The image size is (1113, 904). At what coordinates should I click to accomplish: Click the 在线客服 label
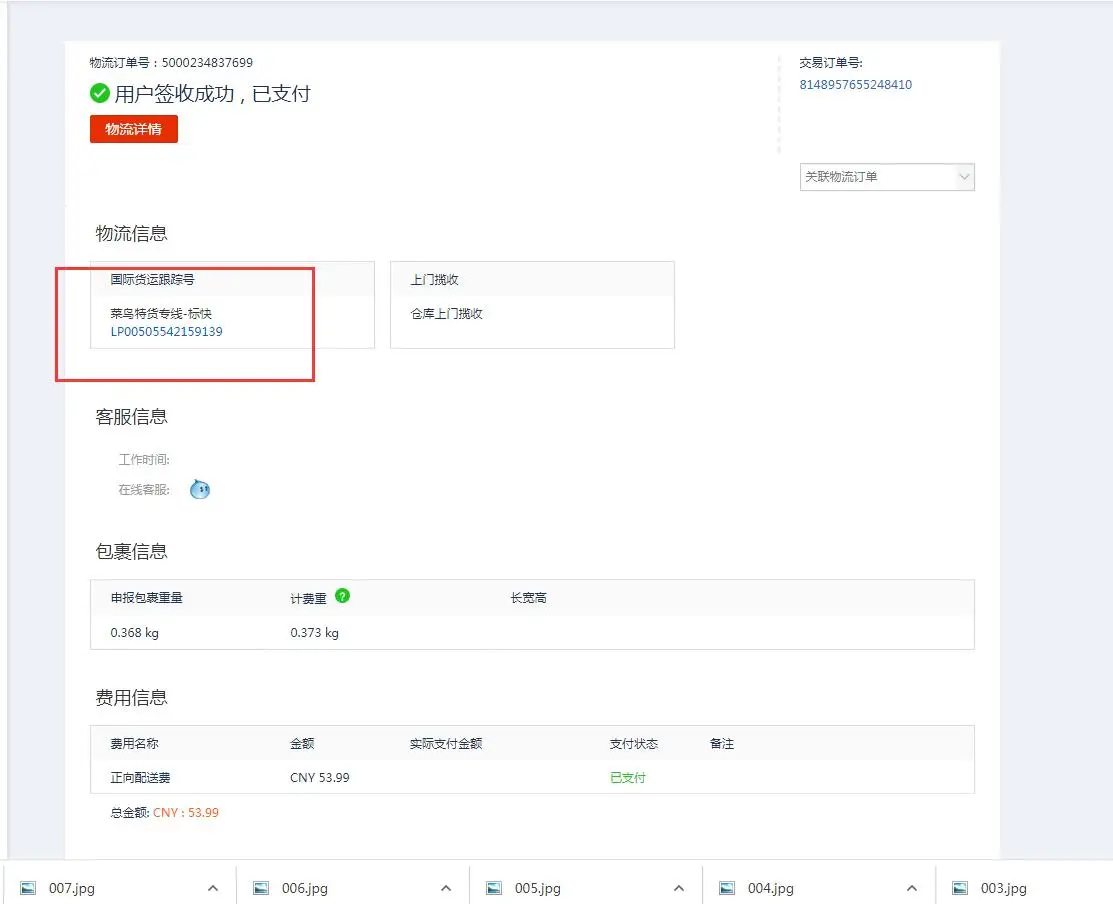point(144,490)
